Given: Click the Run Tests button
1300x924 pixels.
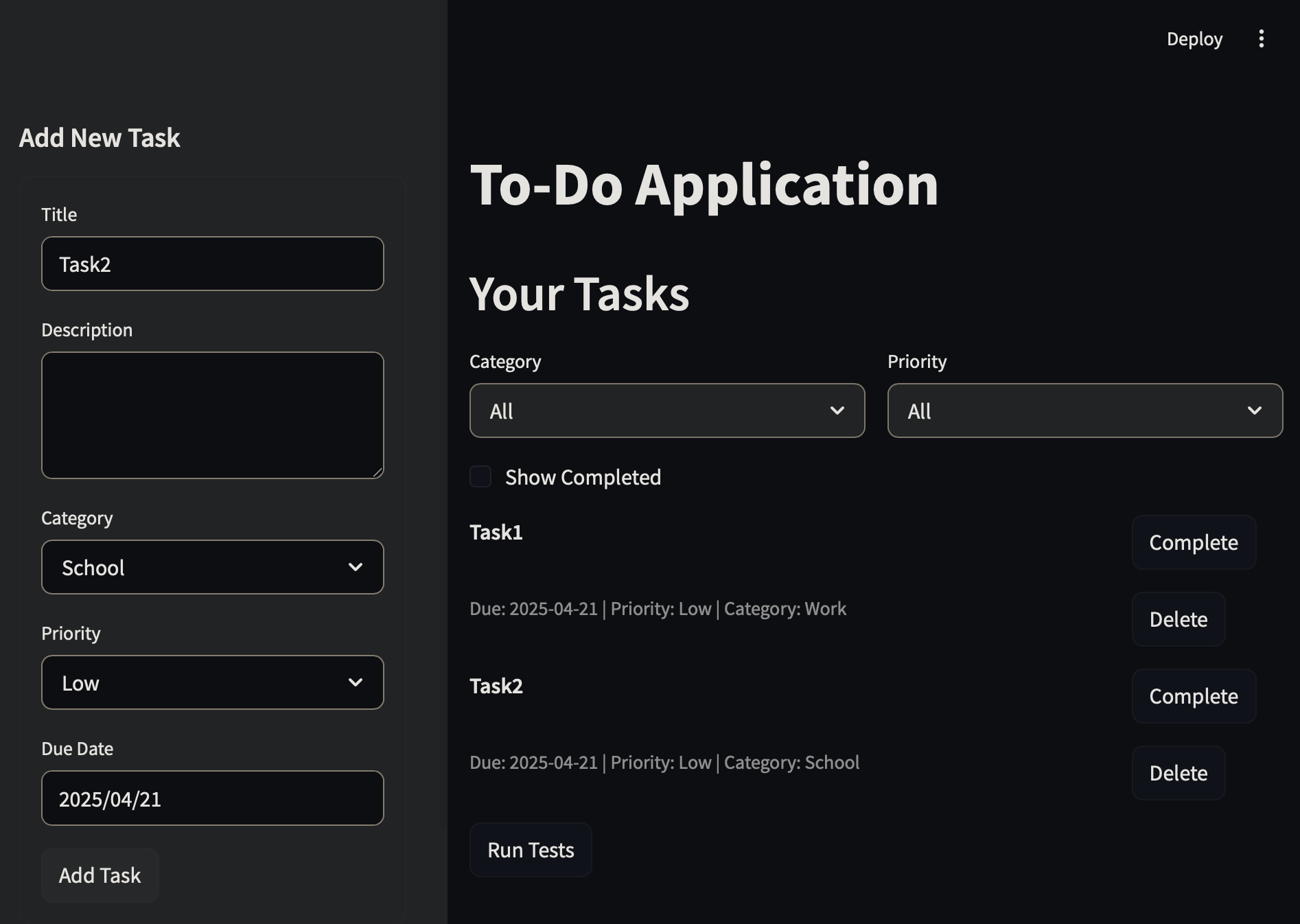Looking at the screenshot, I should (531, 850).
